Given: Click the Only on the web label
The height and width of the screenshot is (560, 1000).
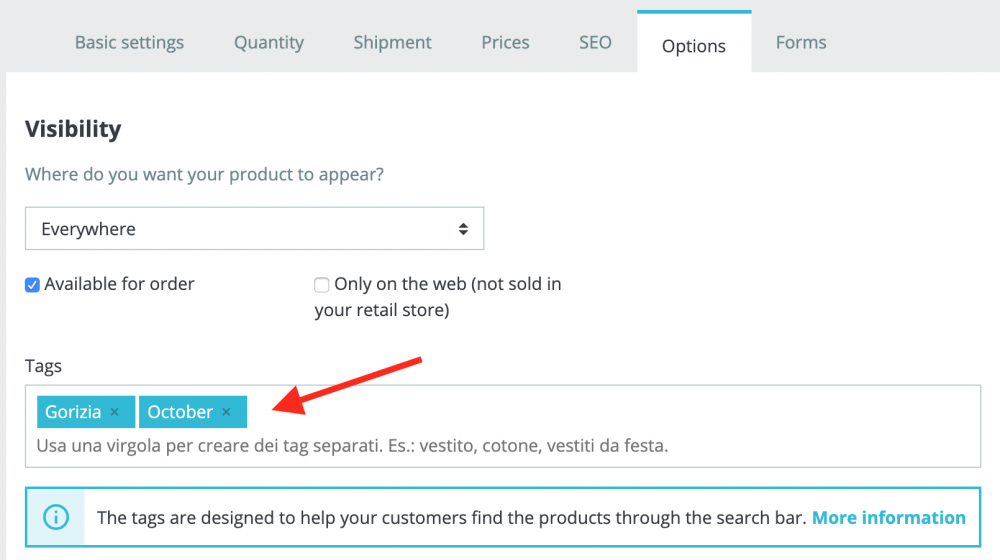Looking at the screenshot, I should point(447,284).
